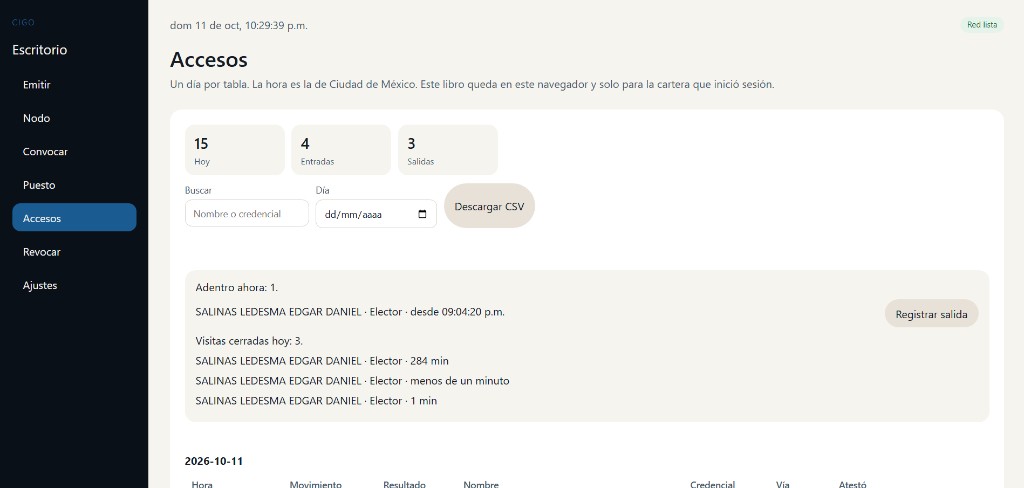Viewport: 1024px width, 488px height.
Task: Click the 'Adentro ahora: 1.' text
Action: pyautogui.click(x=237, y=287)
